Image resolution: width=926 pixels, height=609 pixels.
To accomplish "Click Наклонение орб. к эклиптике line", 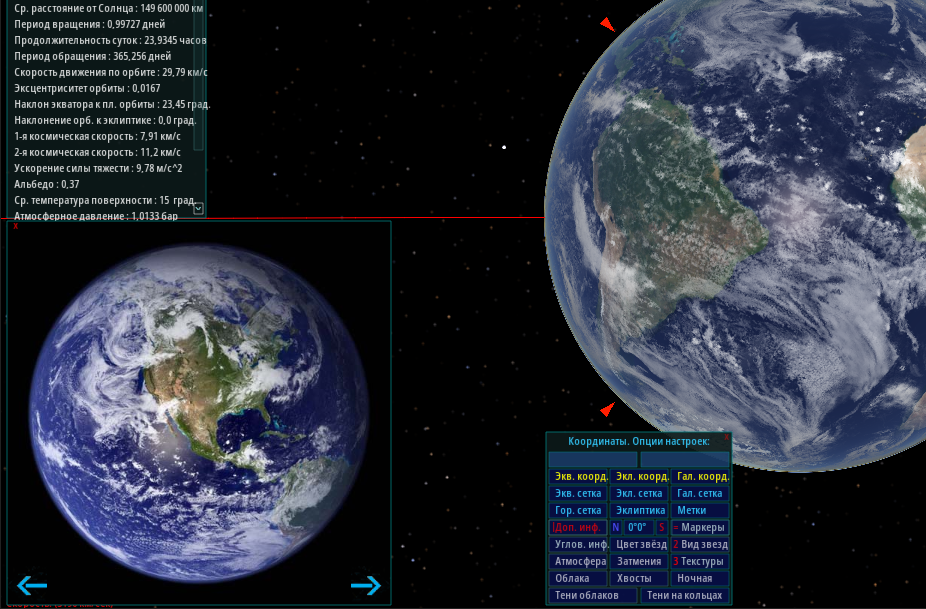I will coord(105,121).
